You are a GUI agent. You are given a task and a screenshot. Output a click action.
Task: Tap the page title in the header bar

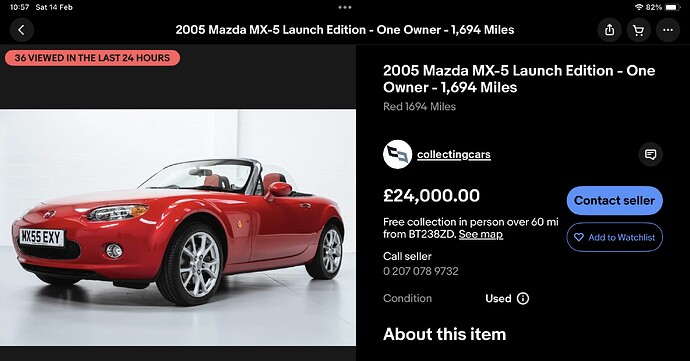coord(345,30)
